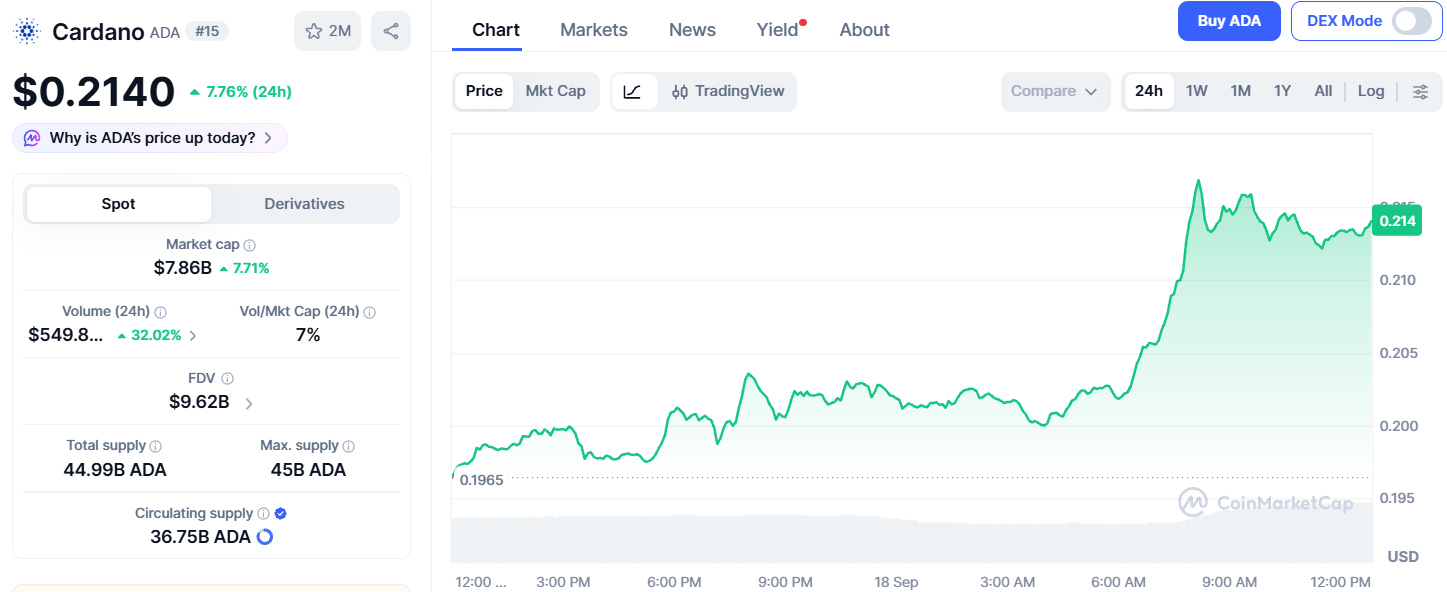1447x592 pixels.
Task: Click the 44.99B ADA total supply value
Action: [115, 470]
